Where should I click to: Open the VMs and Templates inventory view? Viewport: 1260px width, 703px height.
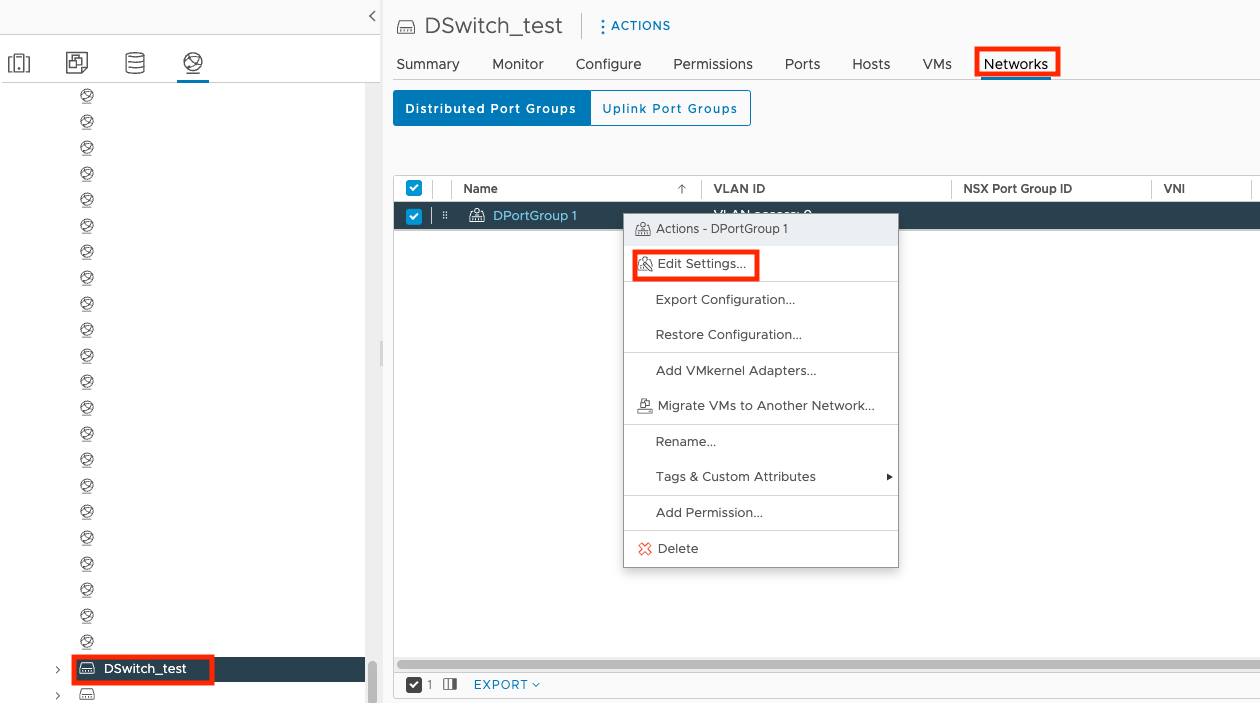(77, 62)
